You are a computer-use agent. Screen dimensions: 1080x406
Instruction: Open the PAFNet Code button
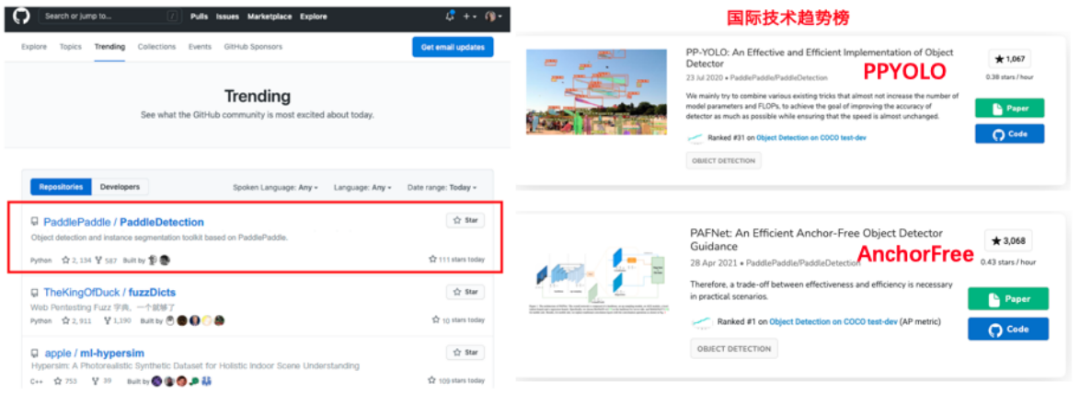pos(1008,329)
